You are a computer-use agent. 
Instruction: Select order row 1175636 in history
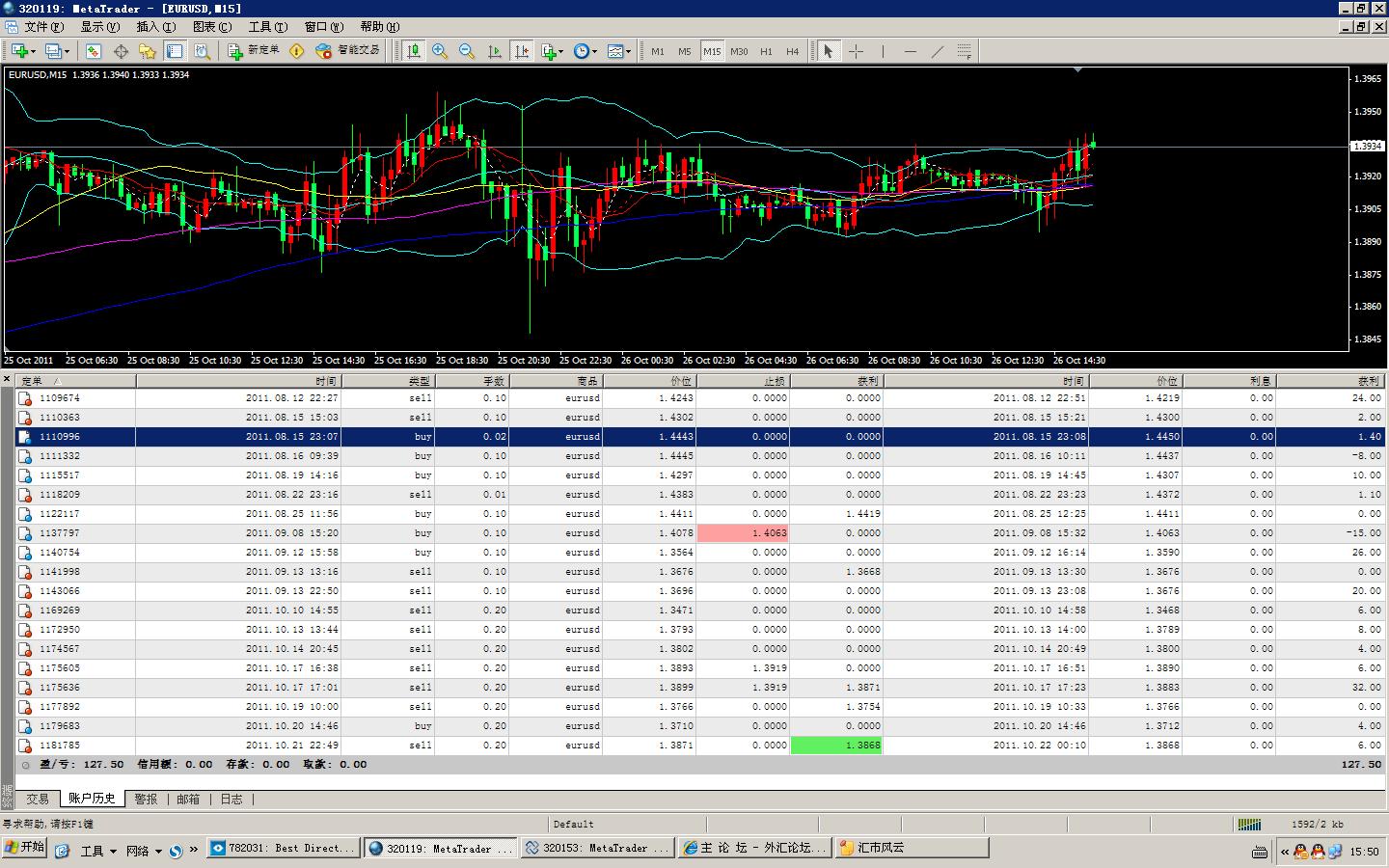(60, 688)
